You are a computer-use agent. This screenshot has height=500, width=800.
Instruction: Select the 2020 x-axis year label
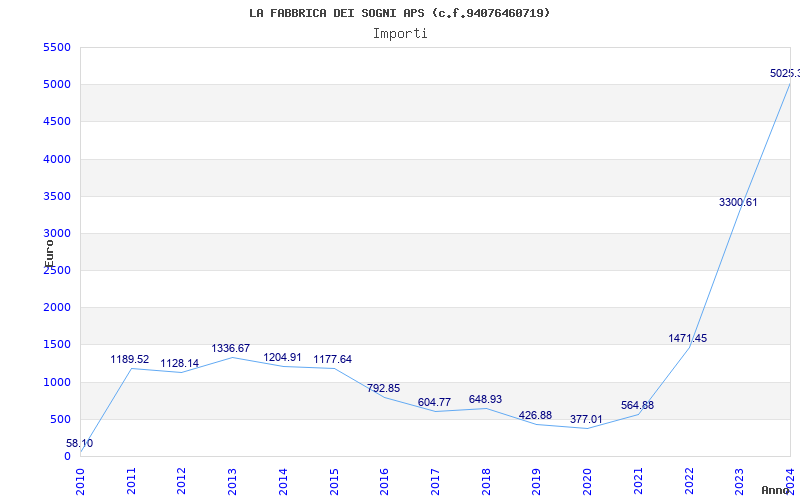[x=587, y=482]
